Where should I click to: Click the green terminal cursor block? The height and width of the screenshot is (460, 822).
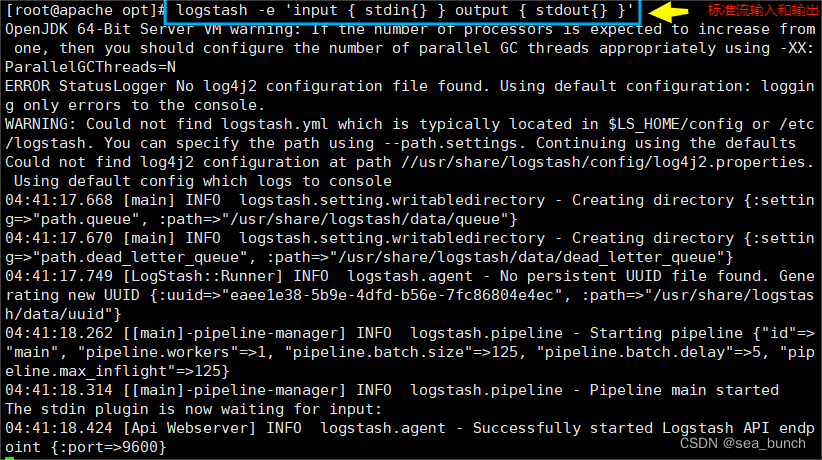8,454
